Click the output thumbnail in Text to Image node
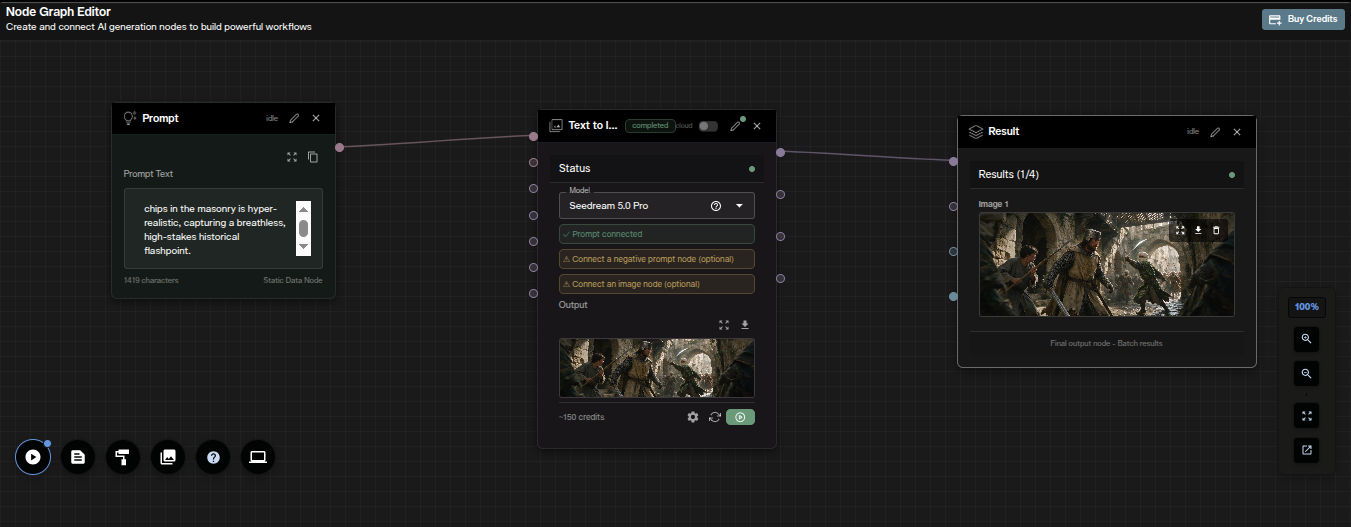This screenshot has width=1351, height=527. [657, 368]
